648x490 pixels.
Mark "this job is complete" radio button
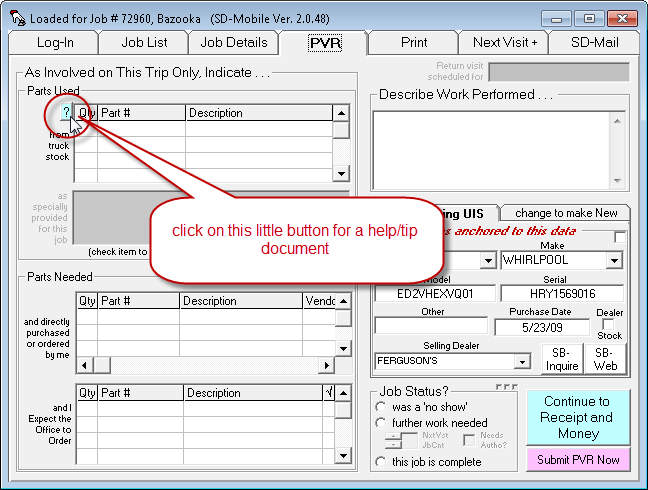pos(381,461)
